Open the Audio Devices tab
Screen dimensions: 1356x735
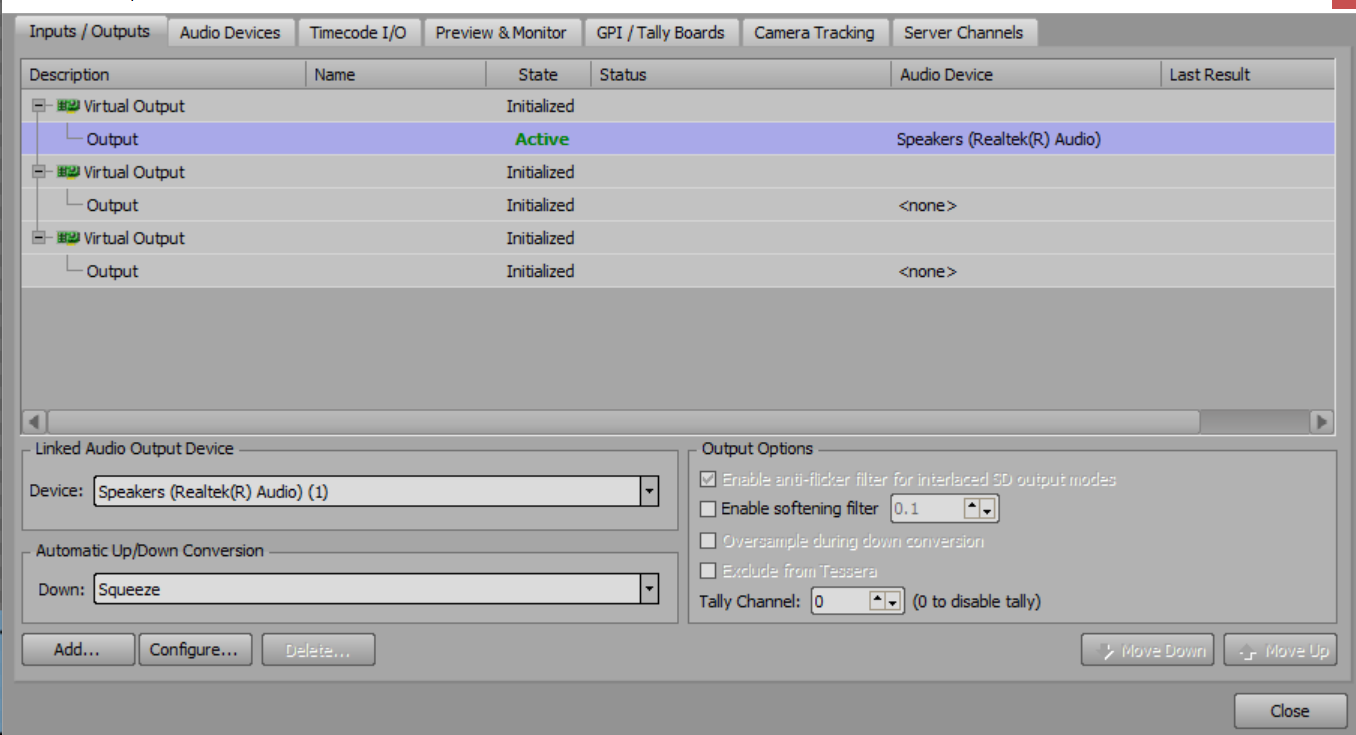pyautogui.click(x=230, y=33)
